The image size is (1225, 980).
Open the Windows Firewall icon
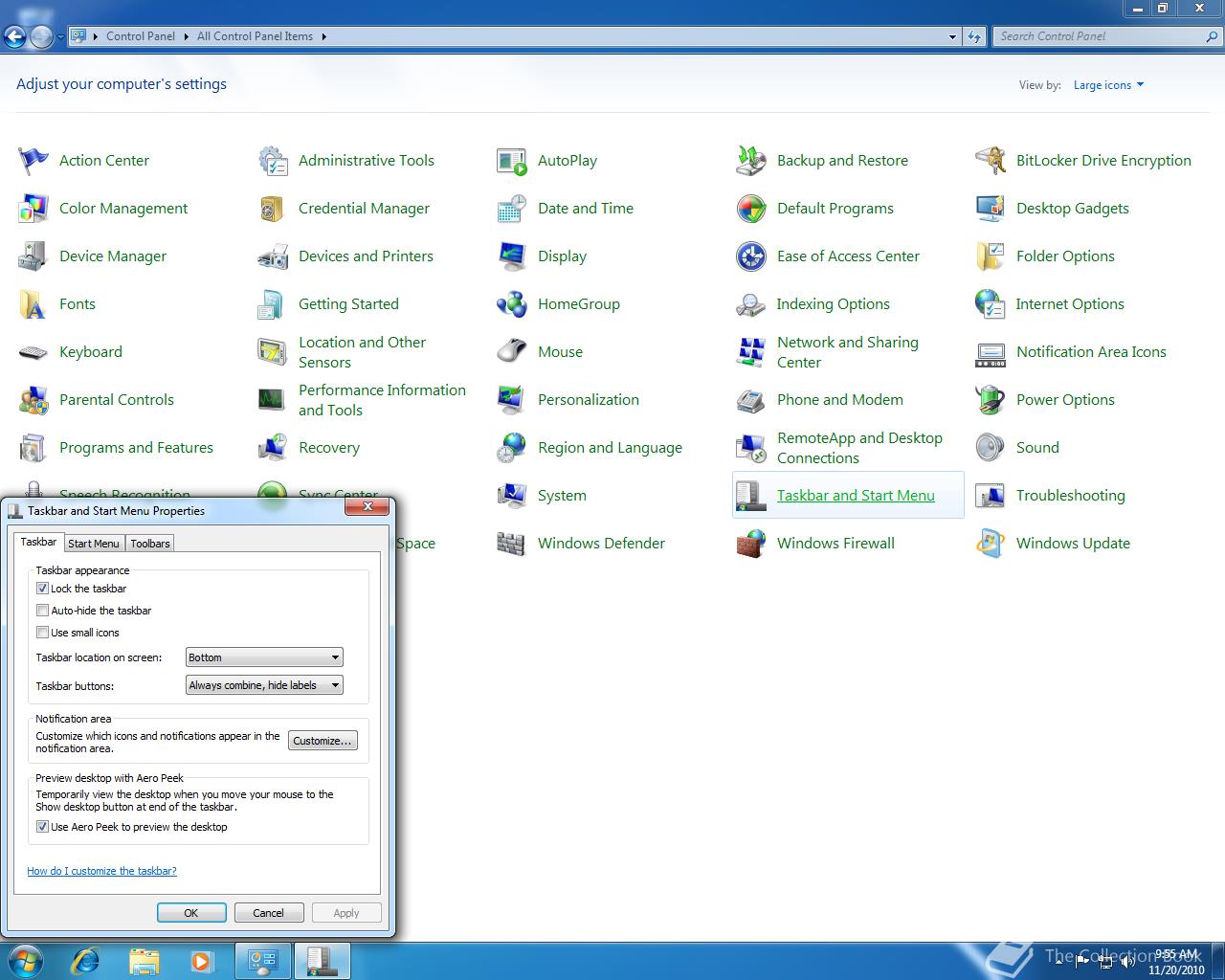point(751,544)
